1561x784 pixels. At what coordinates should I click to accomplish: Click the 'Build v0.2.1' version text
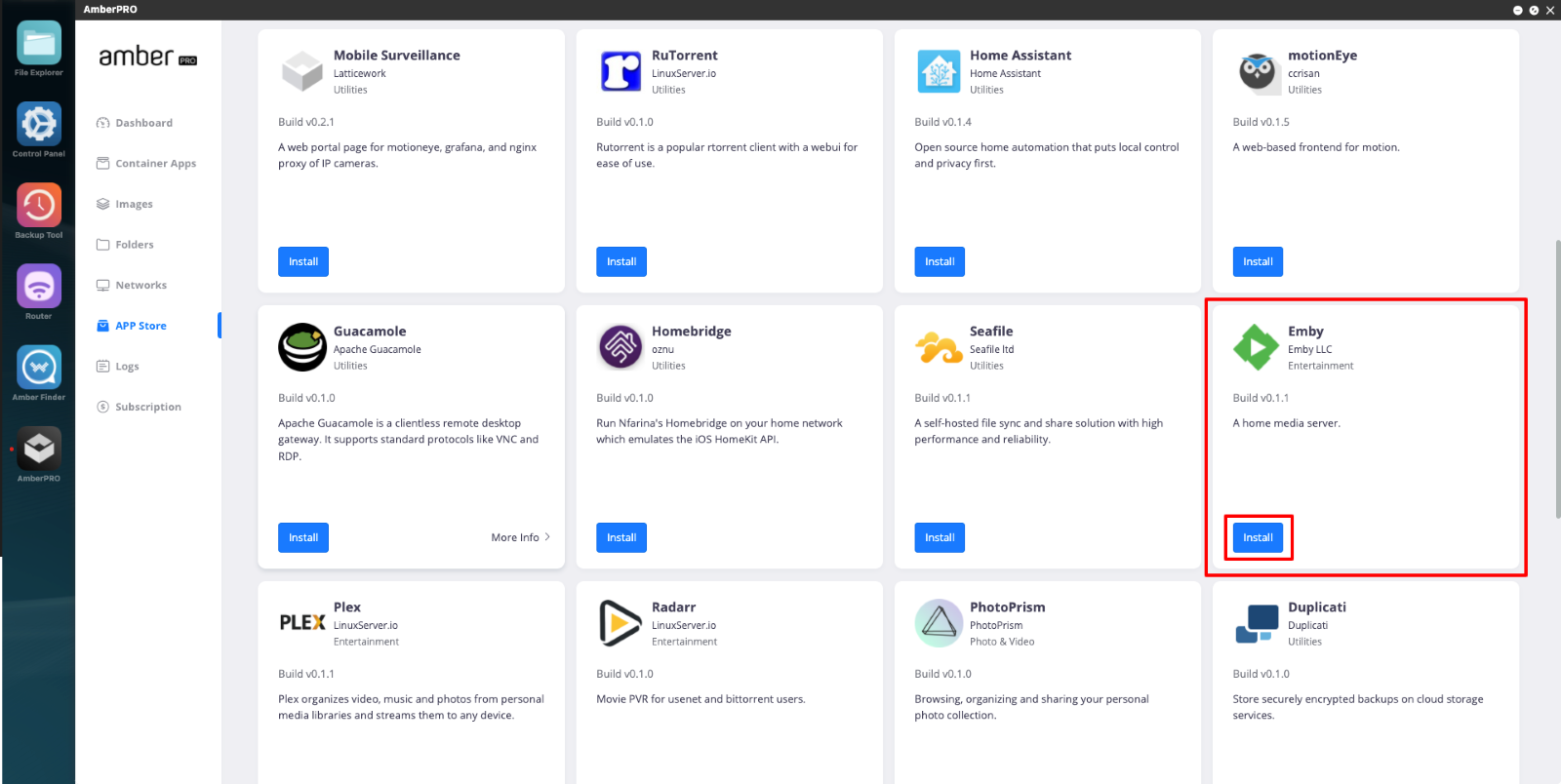tap(306, 122)
